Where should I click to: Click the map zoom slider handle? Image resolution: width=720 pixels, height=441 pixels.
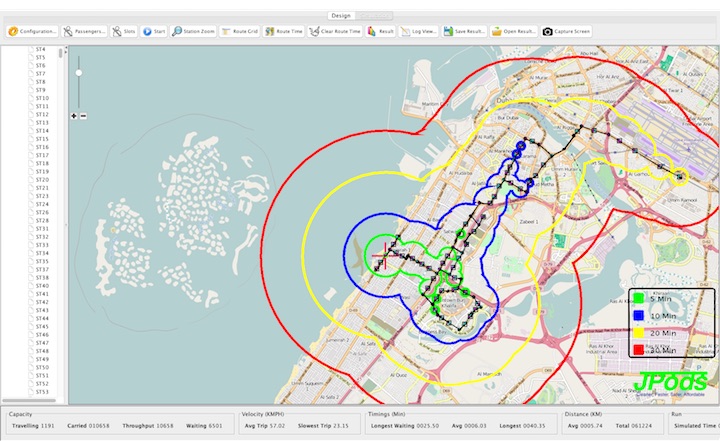tap(79, 72)
